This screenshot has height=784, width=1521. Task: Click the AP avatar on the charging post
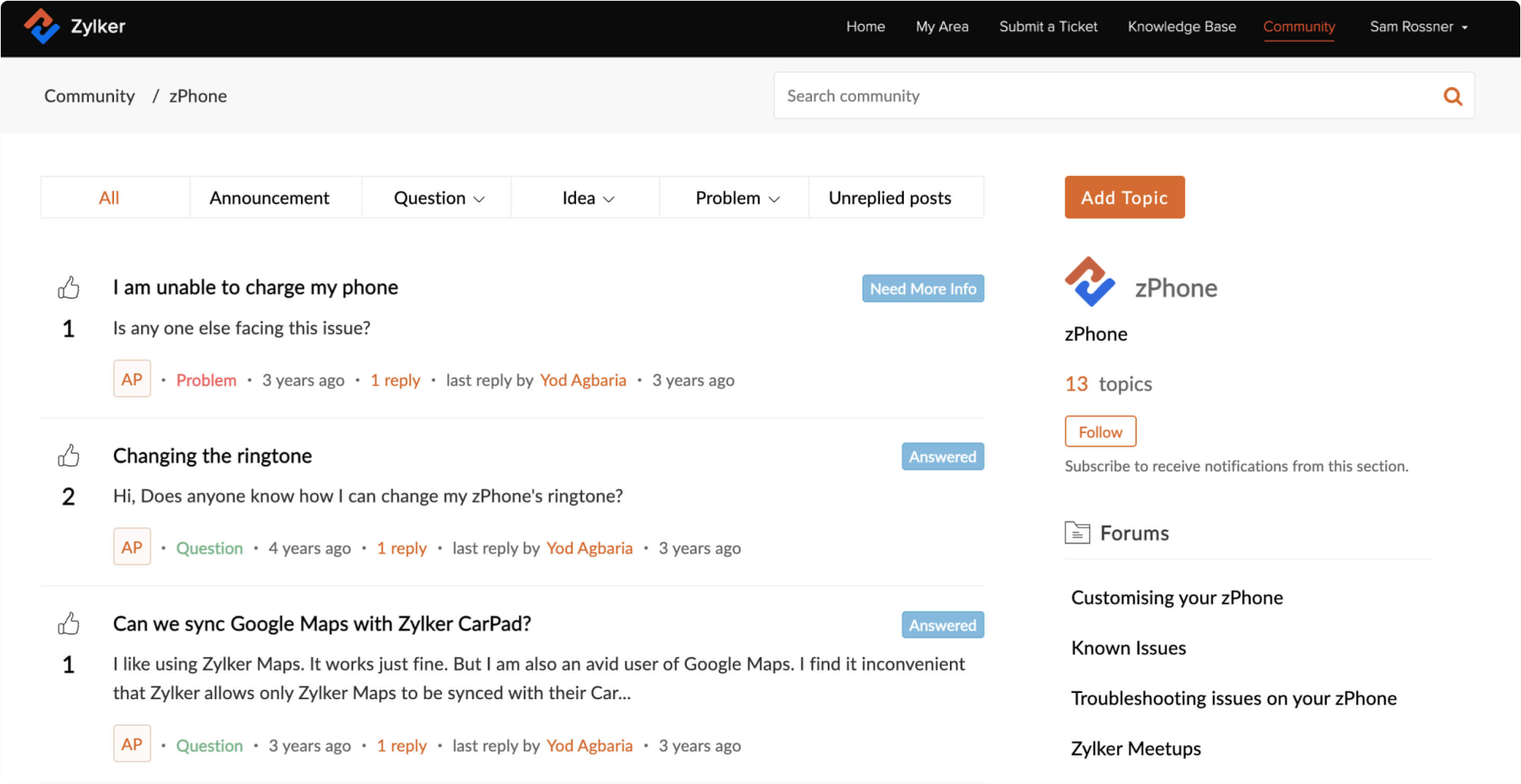pos(132,379)
